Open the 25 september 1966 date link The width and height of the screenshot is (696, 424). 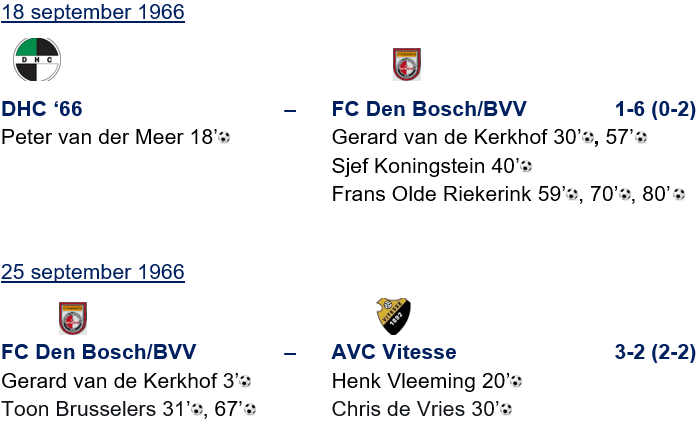click(x=93, y=272)
